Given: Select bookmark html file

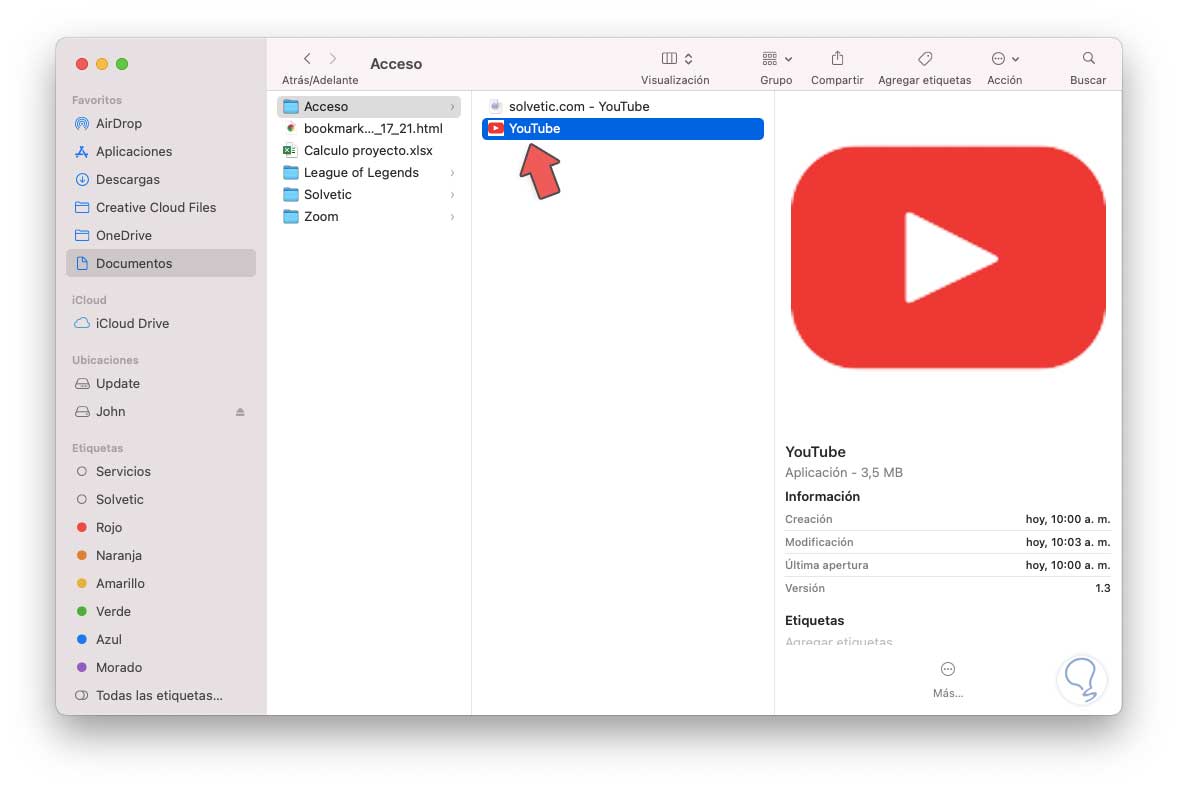Looking at the screenshot, I should coord(369,128).
